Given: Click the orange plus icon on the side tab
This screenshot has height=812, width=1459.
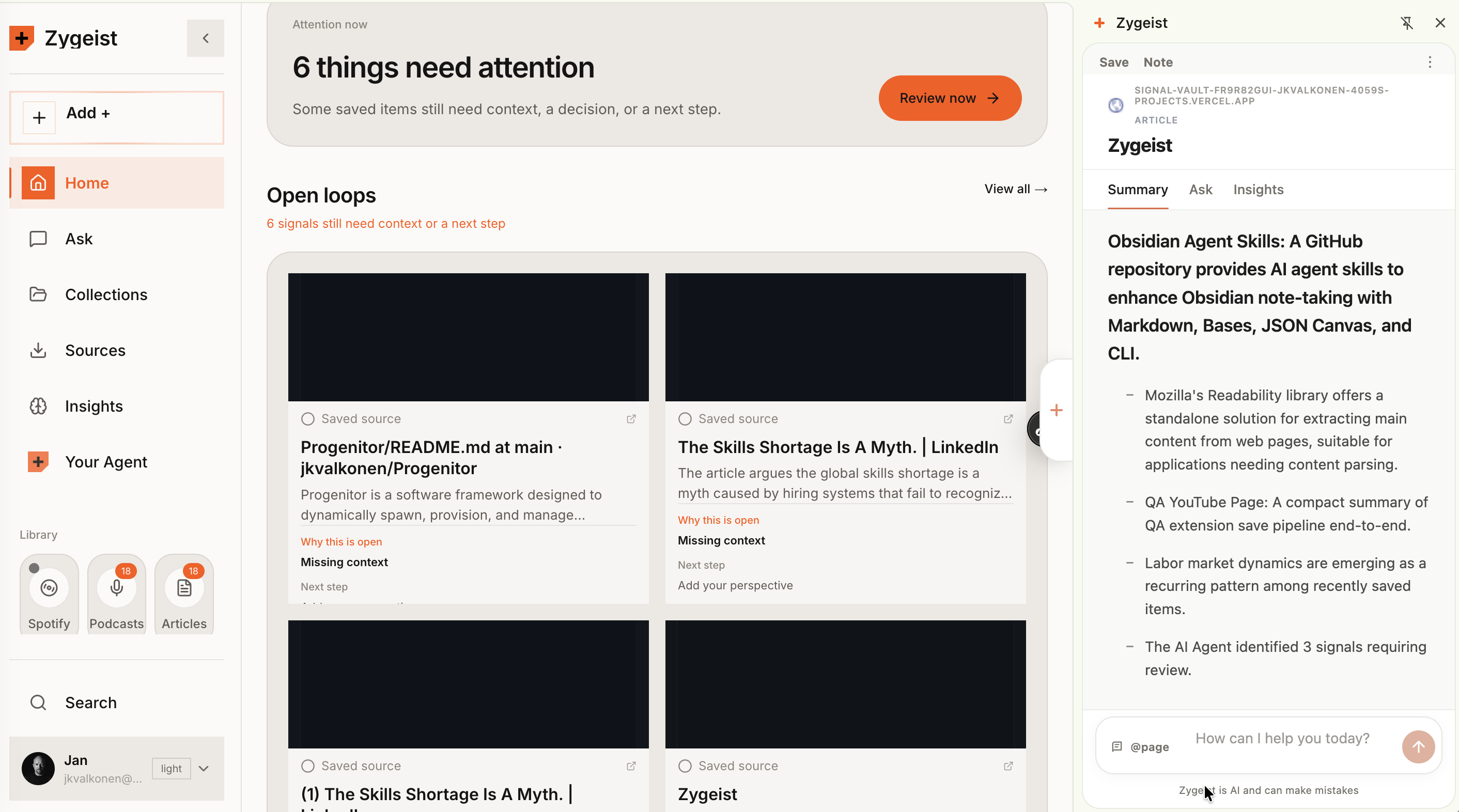Looking at the screenshot, I should click(1057, 410).
